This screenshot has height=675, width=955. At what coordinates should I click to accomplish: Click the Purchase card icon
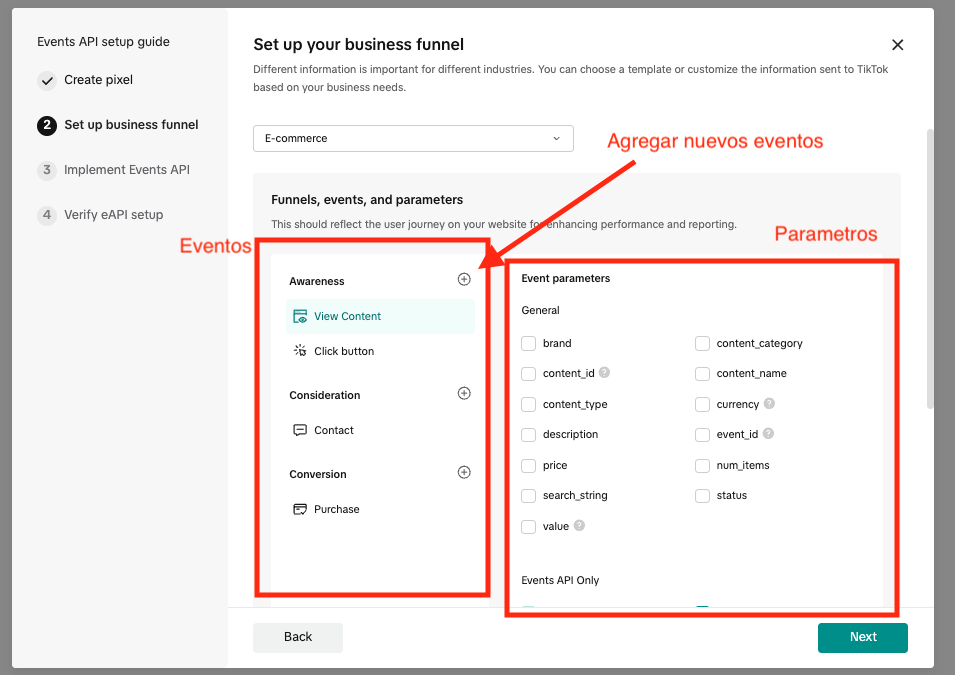(300, 509)
